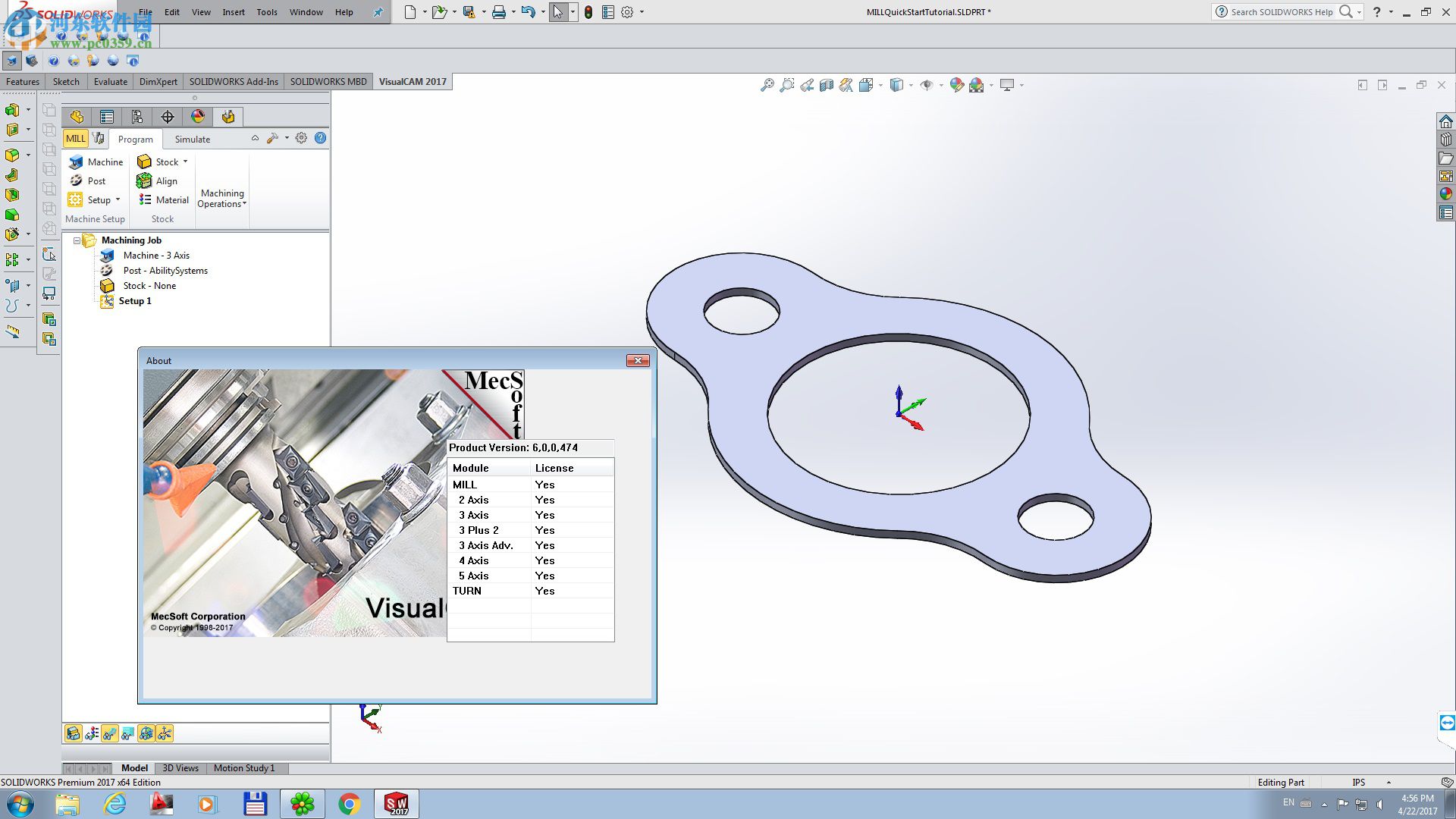Click the Mill tab in VisualCAM toolbar
The height and width of the screenshot is (819, 1456).
click(76, 139)
